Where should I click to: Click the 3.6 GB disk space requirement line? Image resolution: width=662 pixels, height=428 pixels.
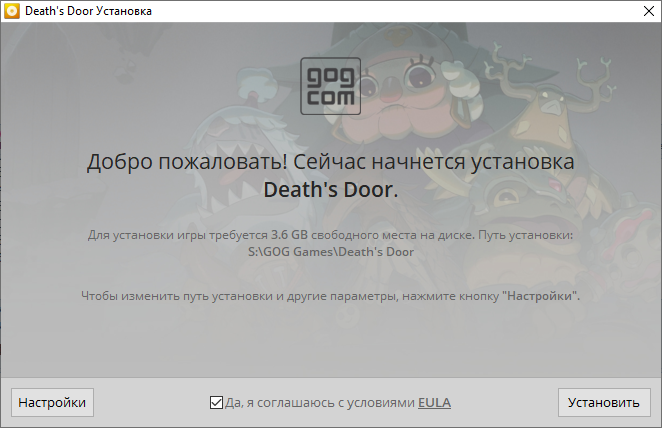(x=331, y=235)
